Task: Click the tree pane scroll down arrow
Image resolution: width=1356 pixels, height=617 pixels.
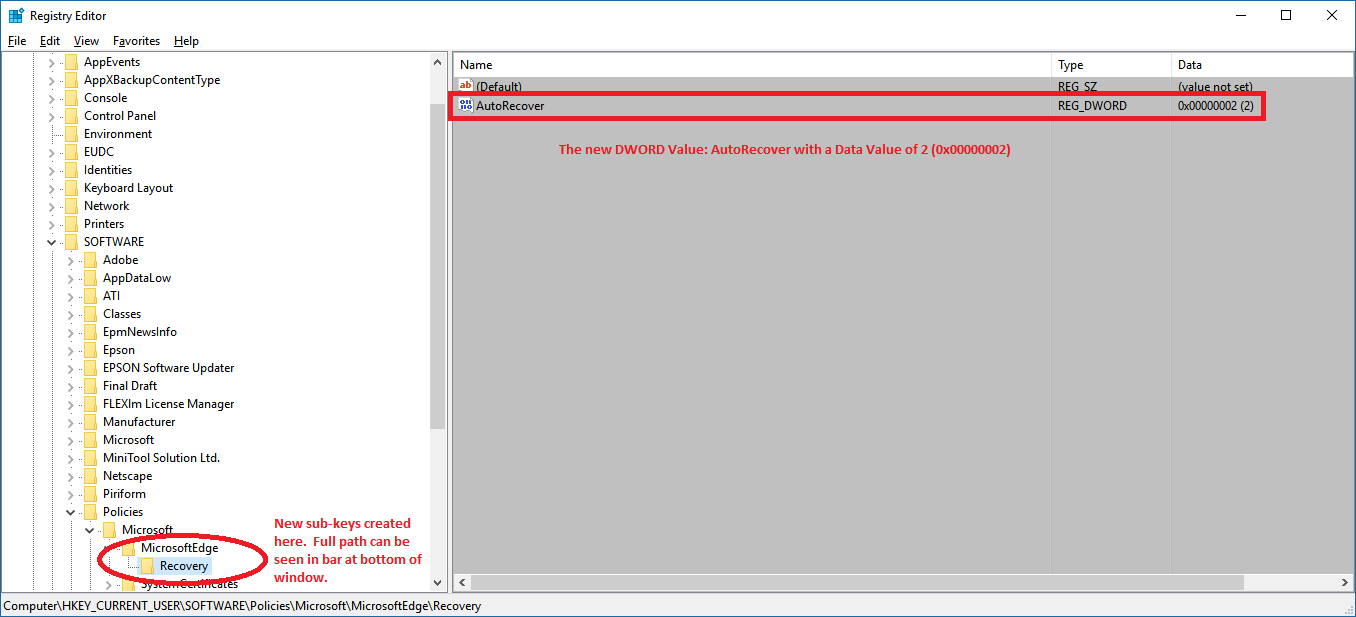Action: [x=437, y=582]
